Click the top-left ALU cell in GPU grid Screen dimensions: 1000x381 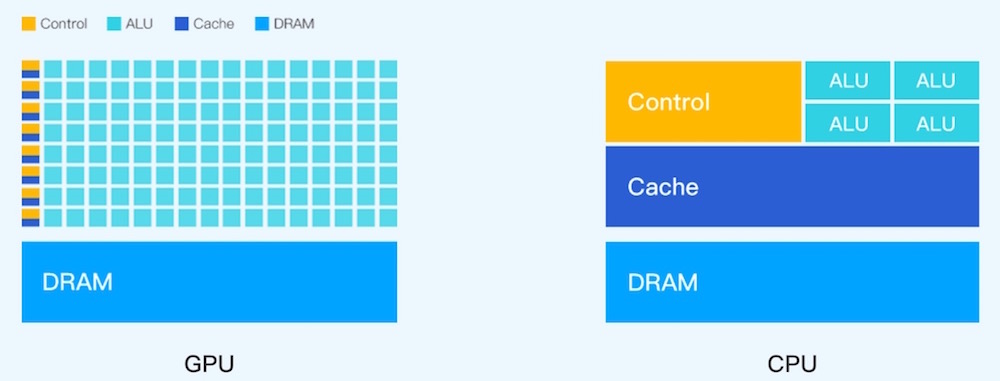point(53,69)
